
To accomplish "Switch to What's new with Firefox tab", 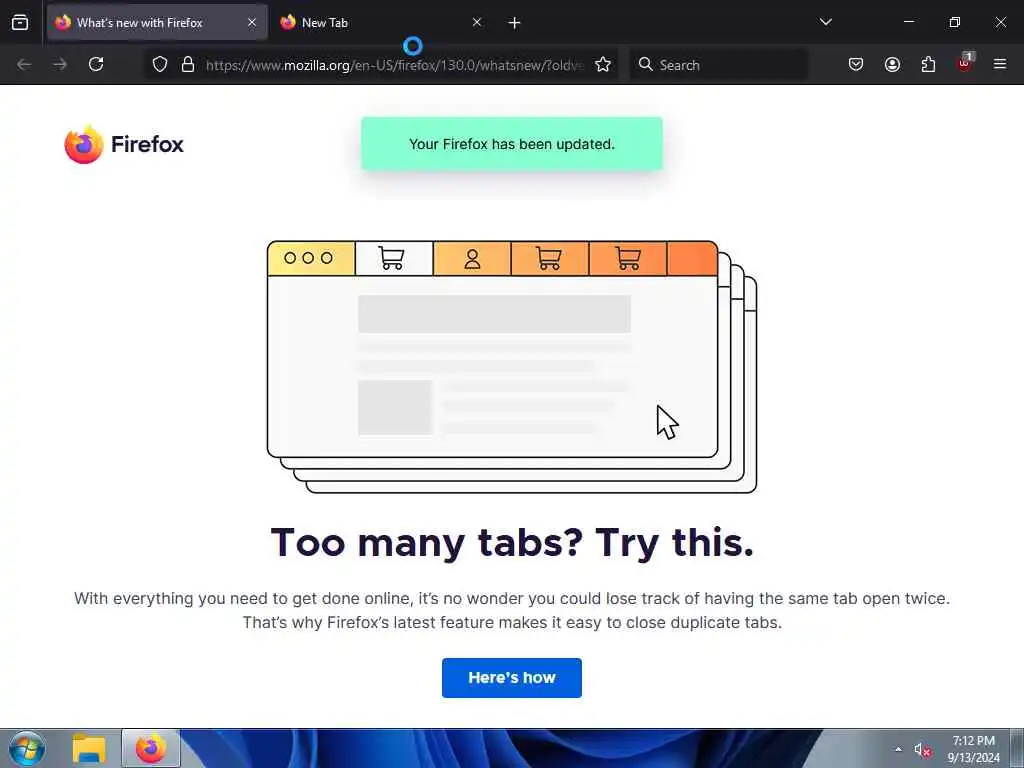I will coord(157,23).
